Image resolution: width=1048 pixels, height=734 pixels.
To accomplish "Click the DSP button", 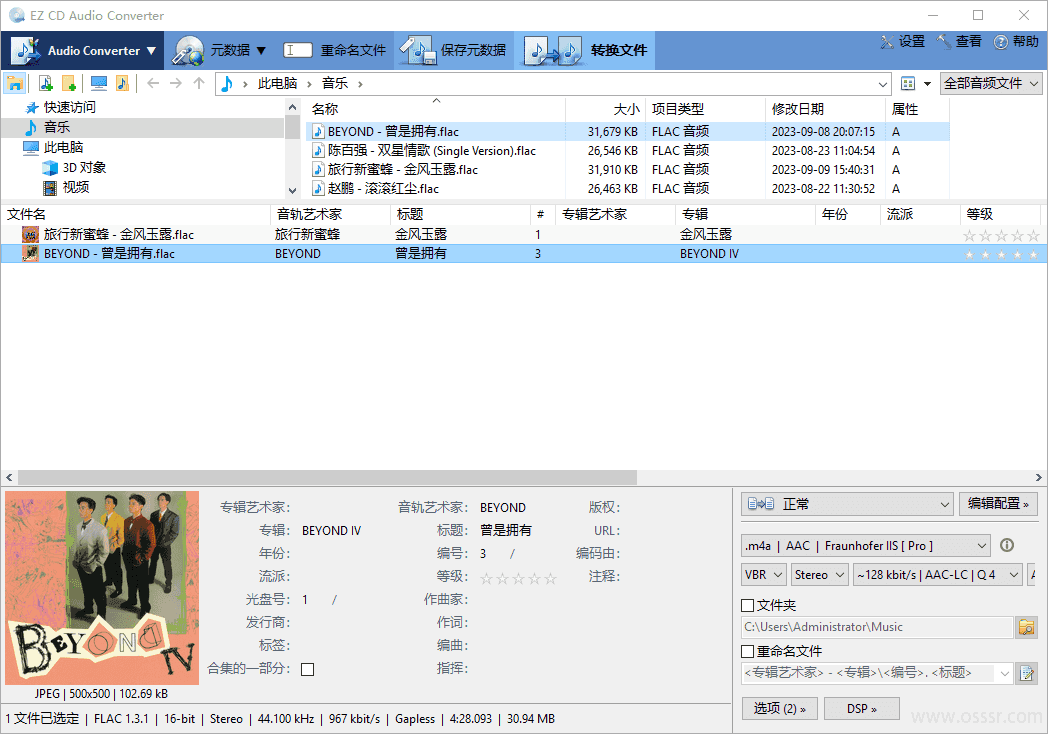I will click(x=862, y=709).
